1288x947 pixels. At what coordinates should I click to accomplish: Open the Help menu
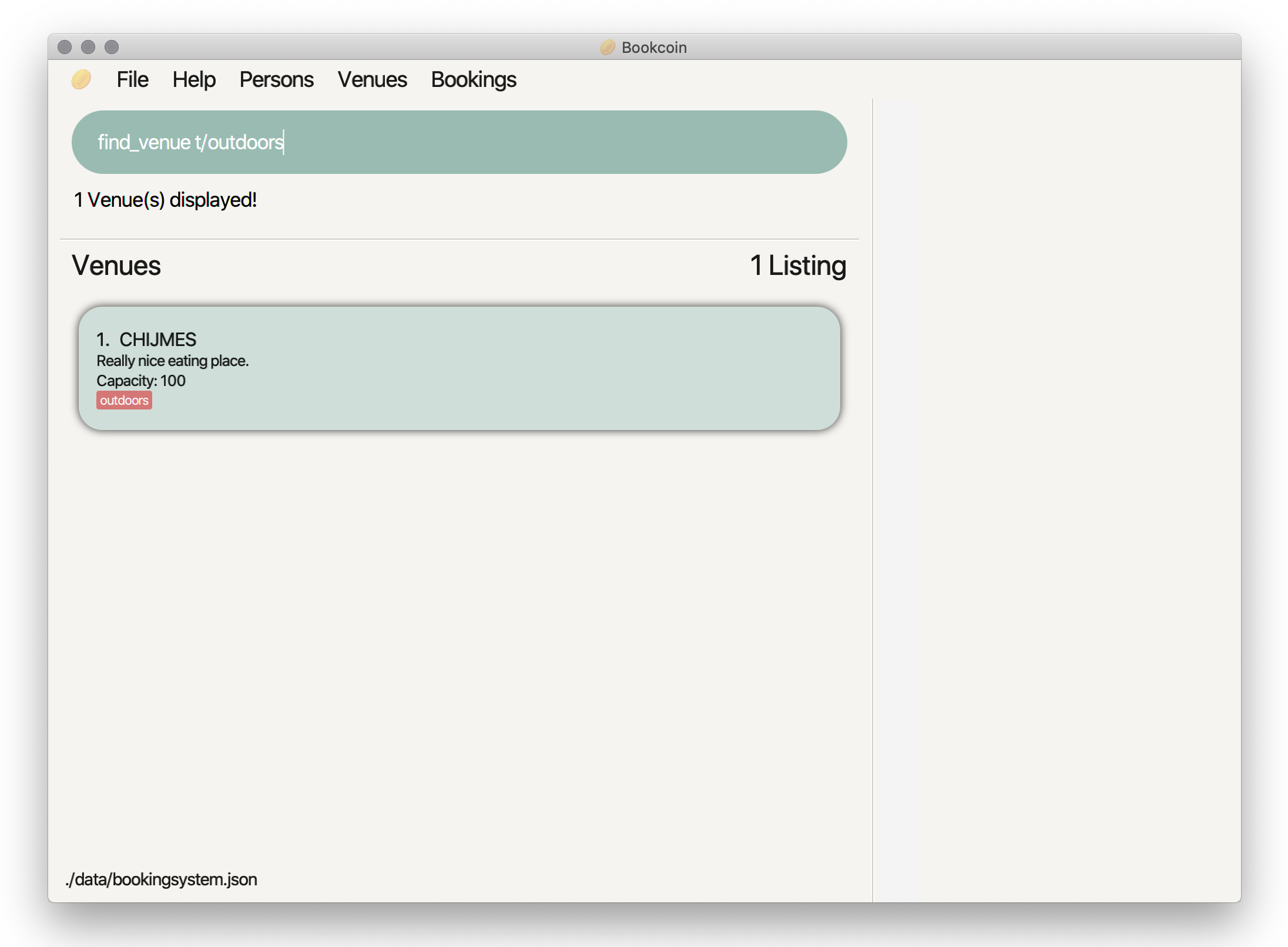click(x=194, y=79)
